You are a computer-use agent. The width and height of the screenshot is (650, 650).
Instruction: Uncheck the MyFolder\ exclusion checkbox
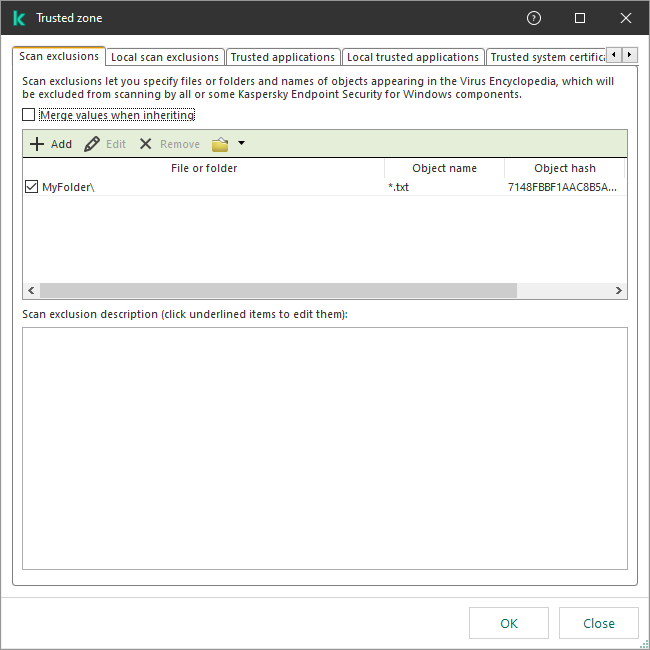coord(32,187)
